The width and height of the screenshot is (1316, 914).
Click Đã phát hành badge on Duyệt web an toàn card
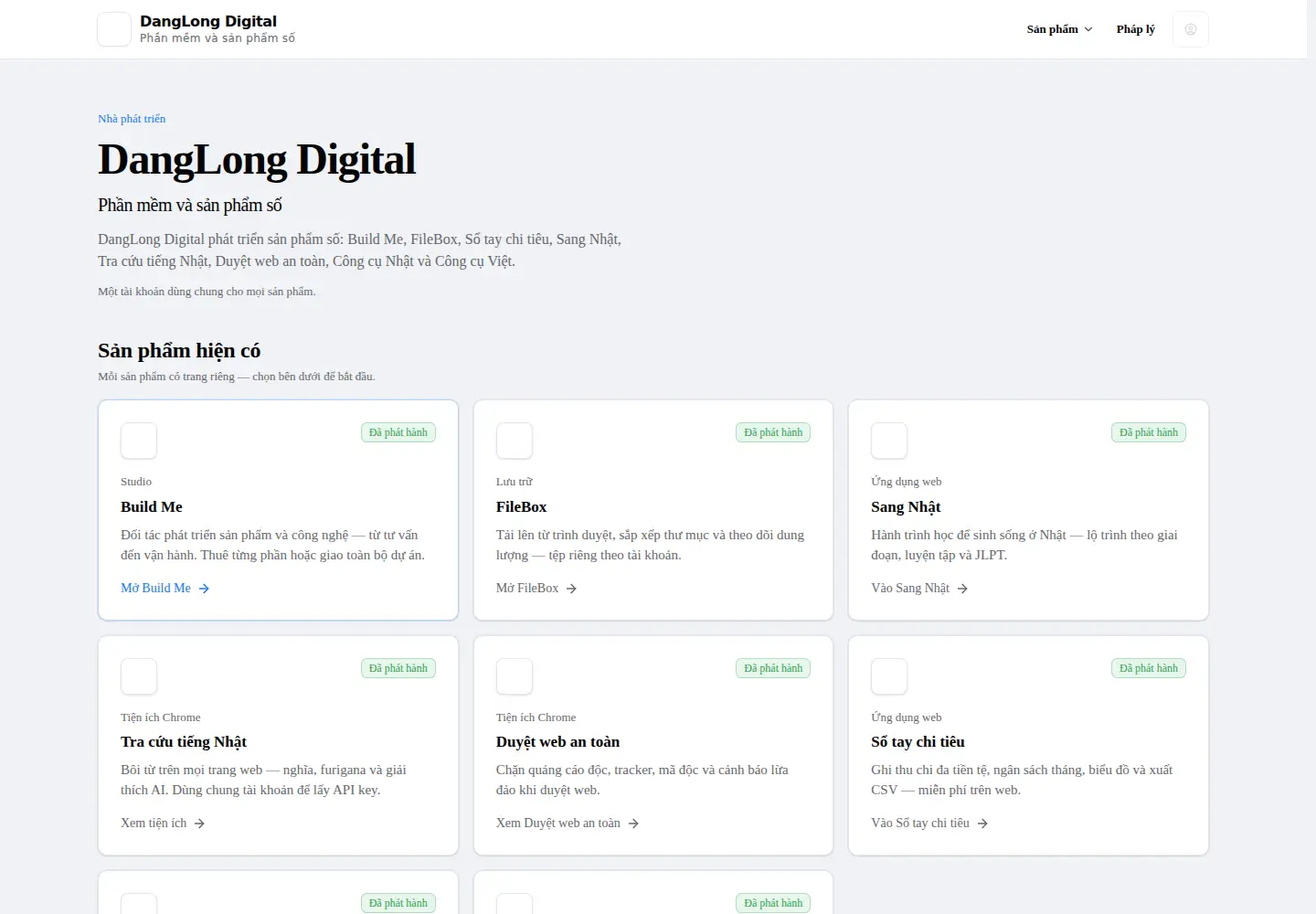coord(773,668)
